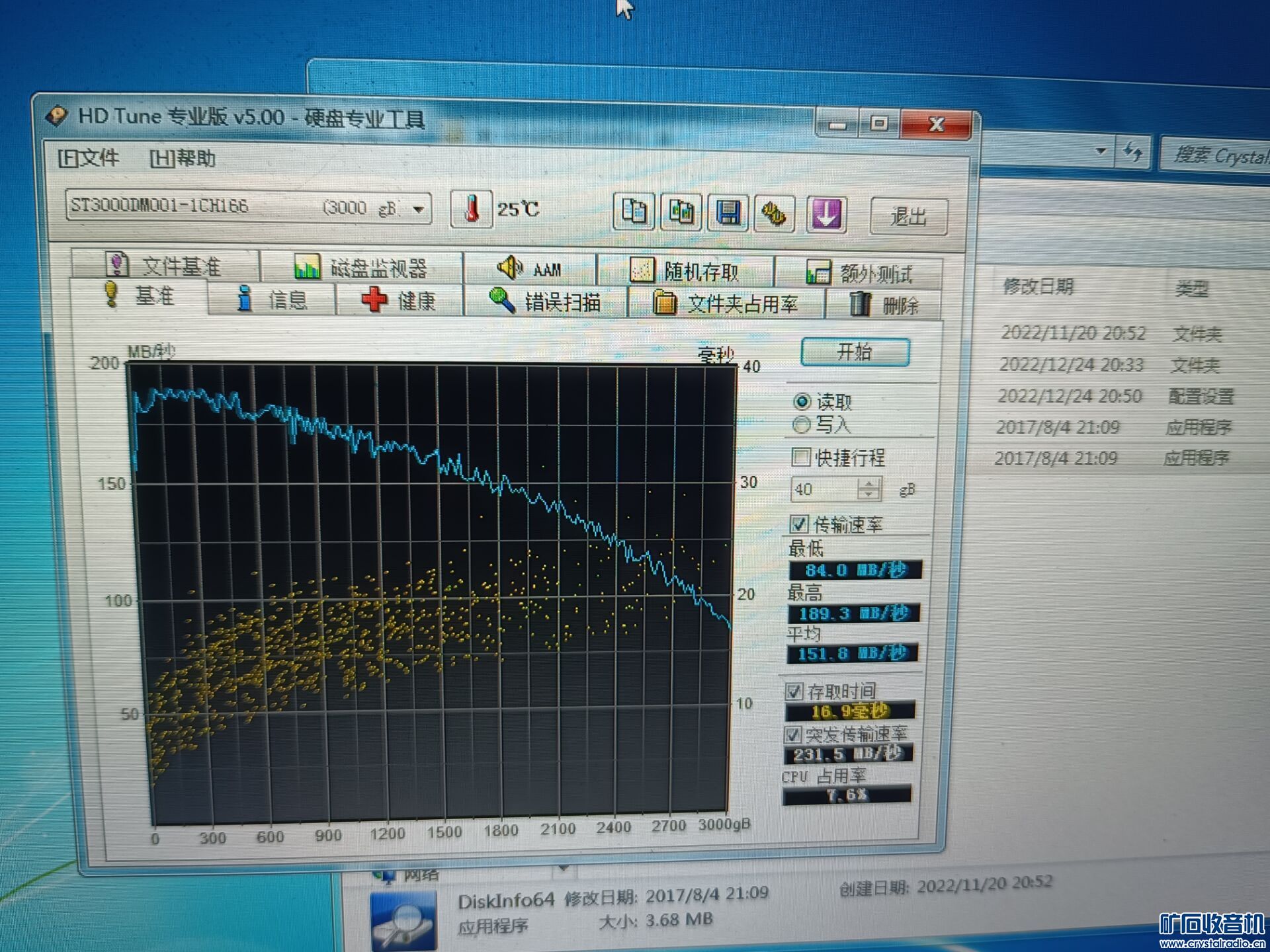Image resolution: width=1270 pixels, height=952 pixels.
Task: Open the 随机存取 tab
Action: (x=685, y=271)
